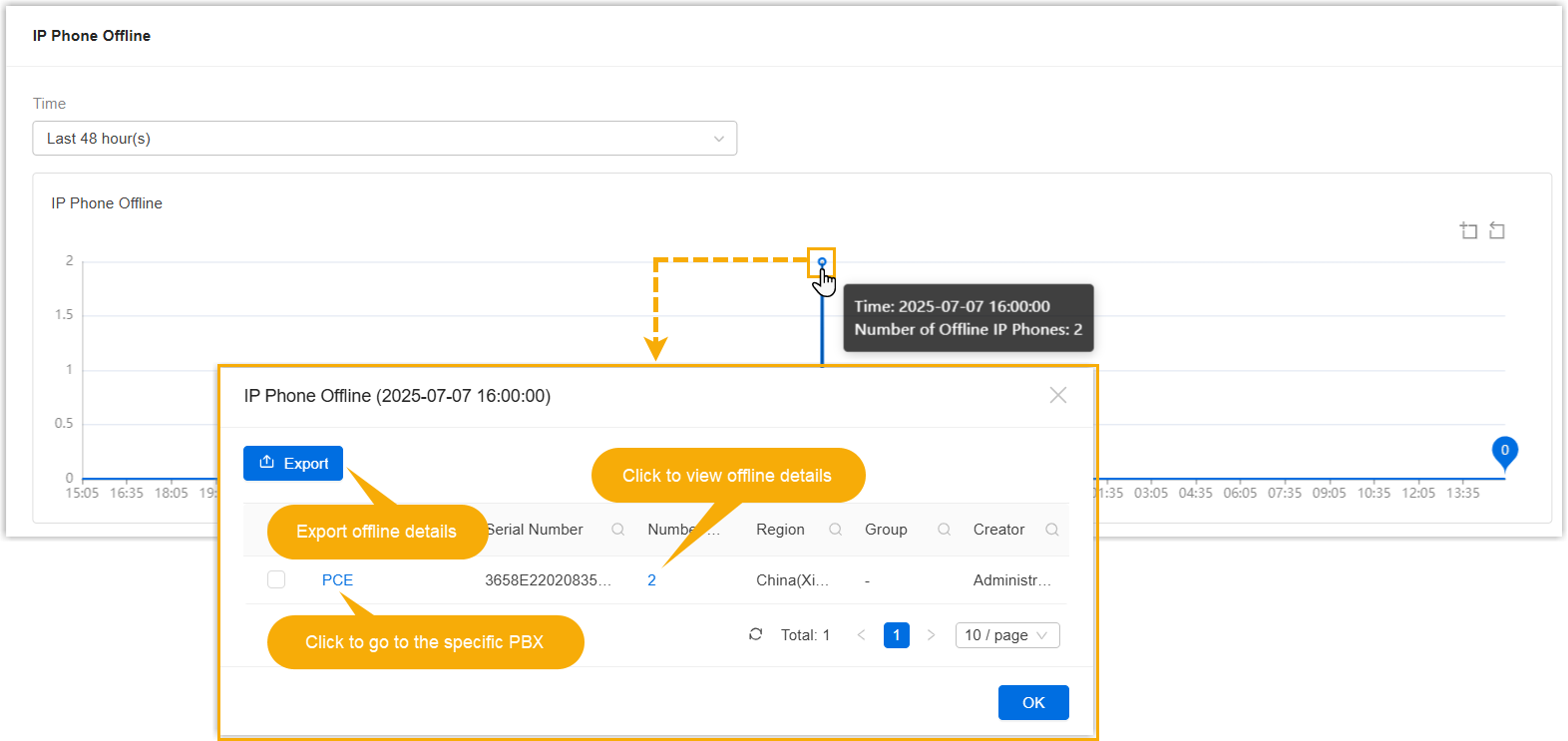This screenshot has width=1568, height=741.
Task: Click the blue 0 marker pin
Action: pyautogui.click(x=1504, y=452)
